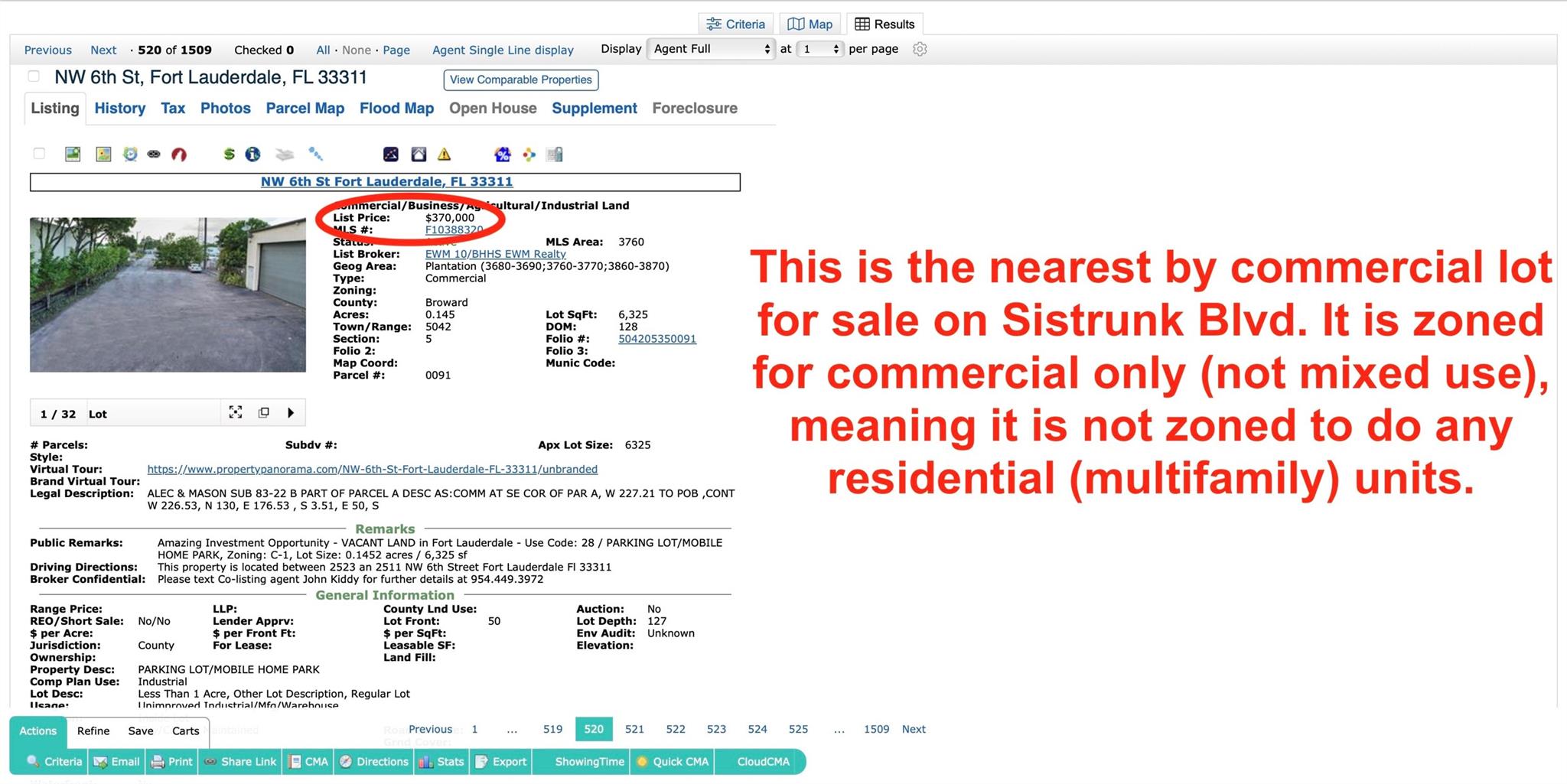Play the photo slideshow
Screen dimensions: 1567x784
coord(291,413)
